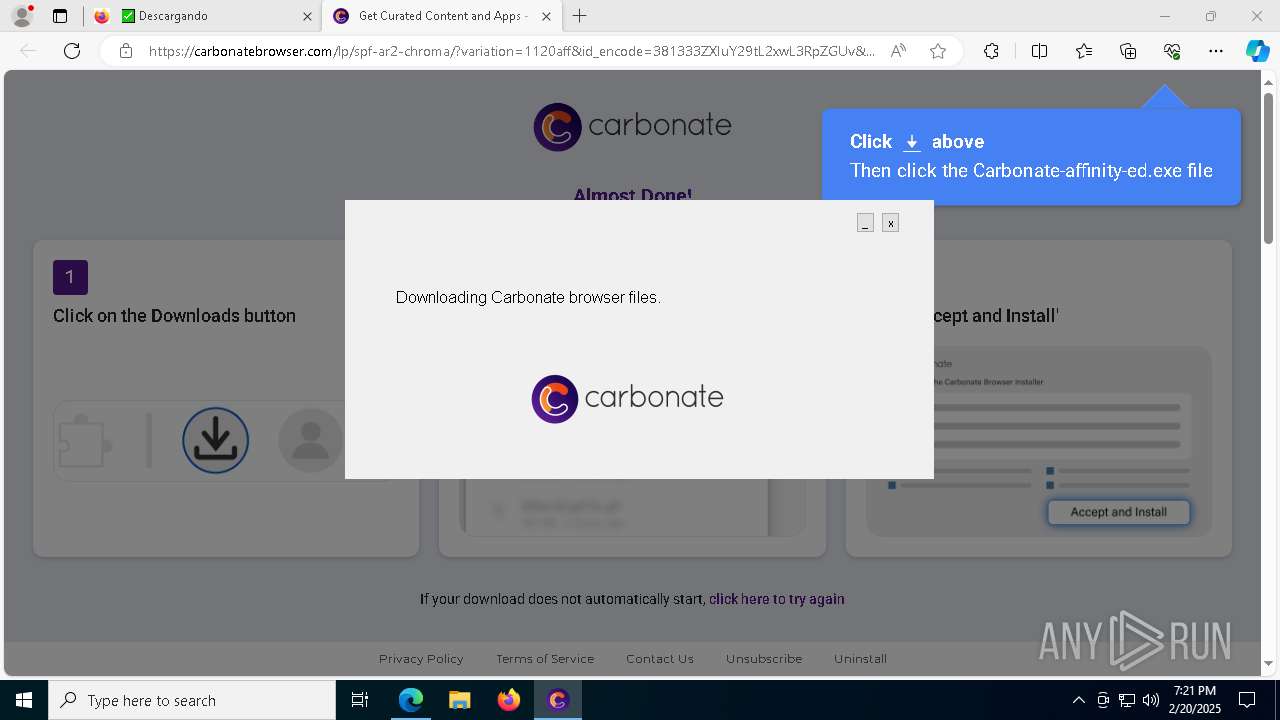Open the Unsubscribe link
The width and height of the screenshot is (1280, 720).
coord(764,659)
